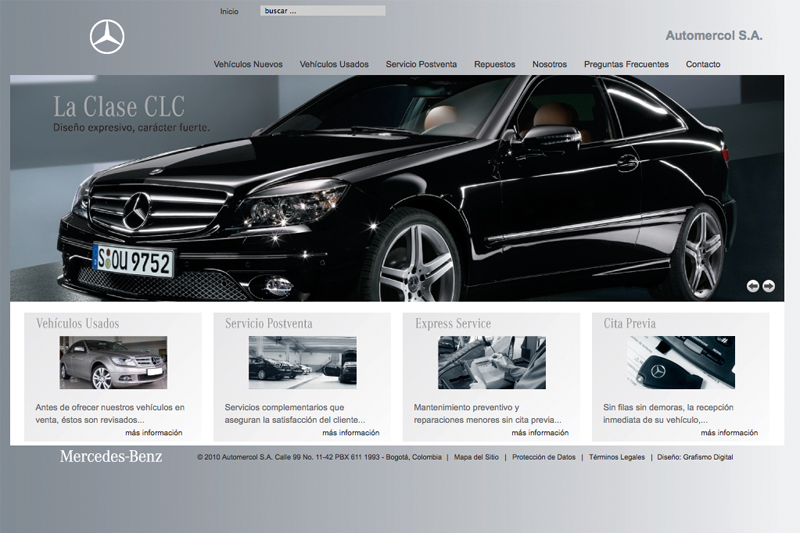Open the Contacto menu item
Image resolution: width=800 pixels, height=533 pixels.
(x=703, y=64)
